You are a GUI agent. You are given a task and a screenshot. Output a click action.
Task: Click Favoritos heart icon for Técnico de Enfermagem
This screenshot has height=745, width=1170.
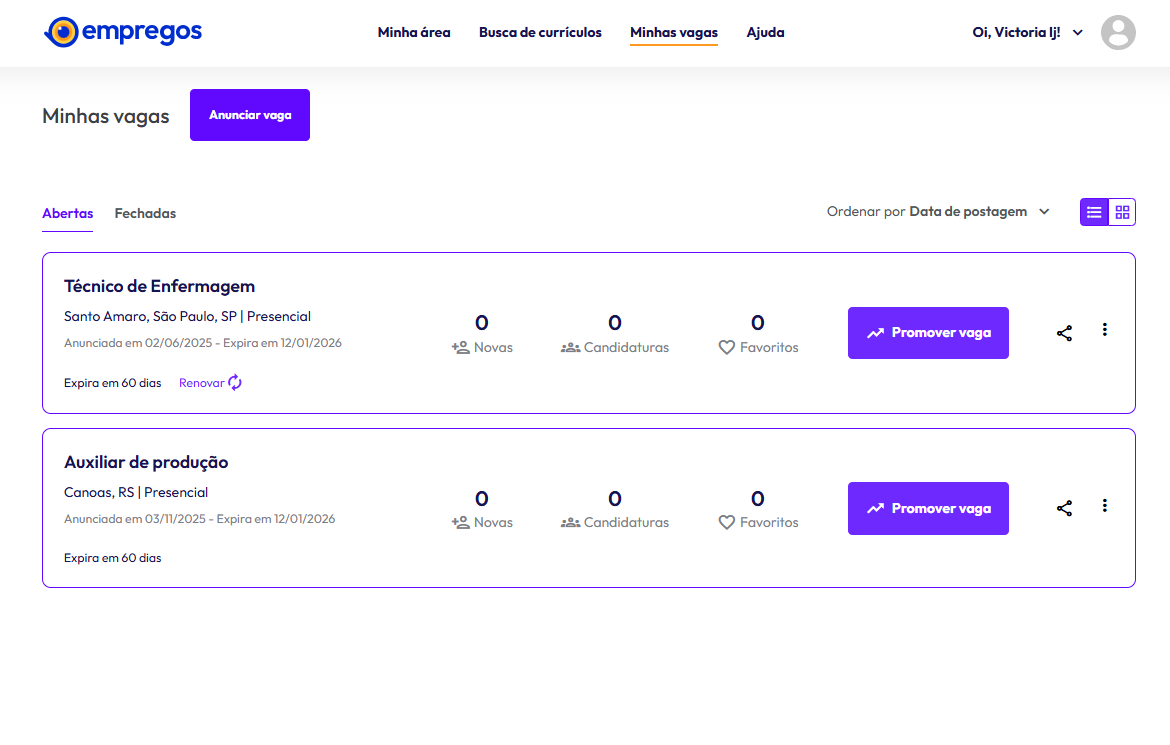click(x=727, y=348)
